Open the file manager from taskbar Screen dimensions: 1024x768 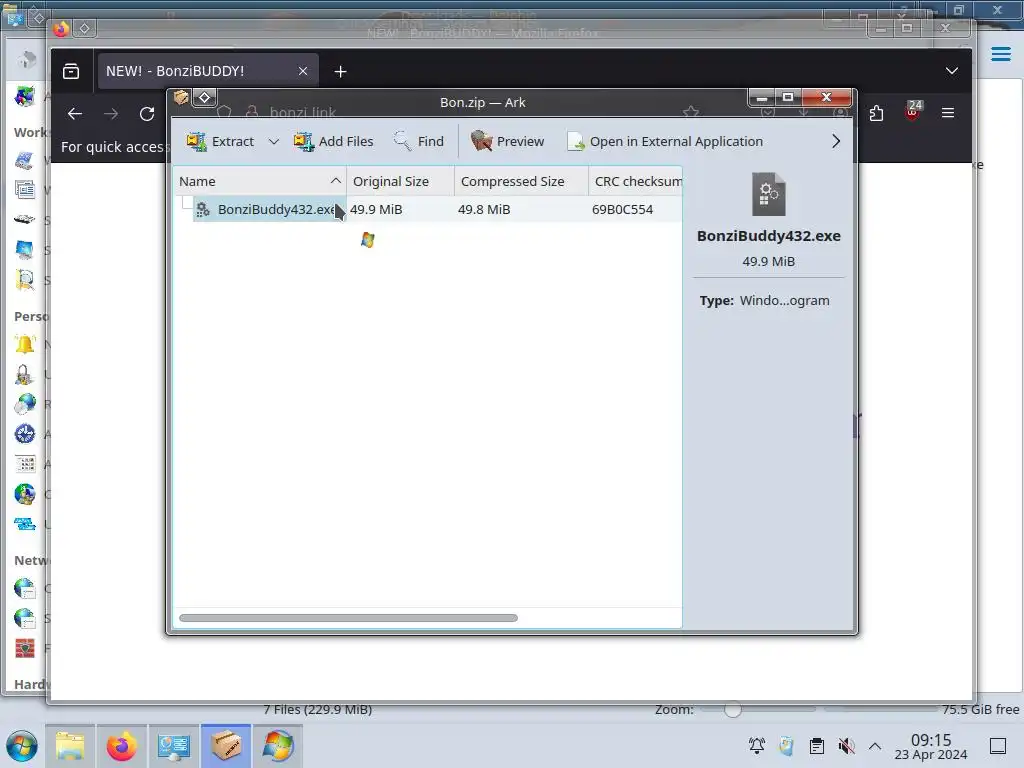pyautogui.click(x=70, y=746)
